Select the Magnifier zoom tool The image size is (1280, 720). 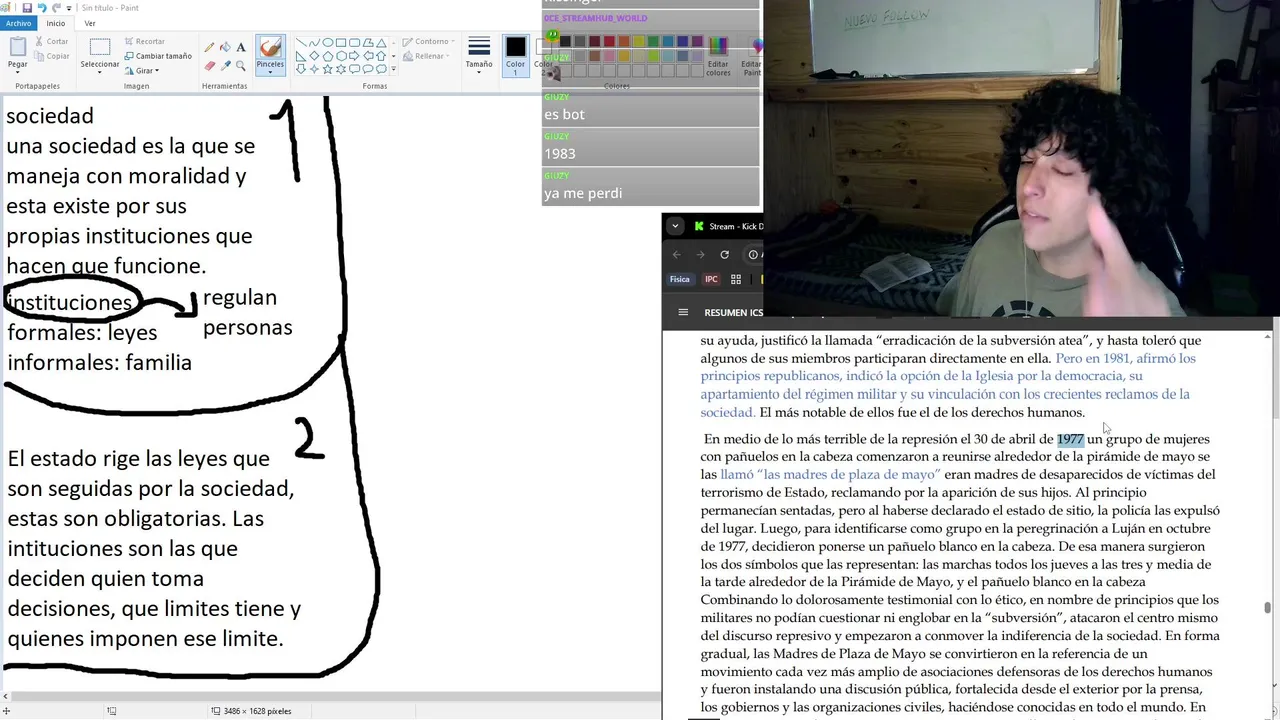pyautogui.click(x=241, y=66)
